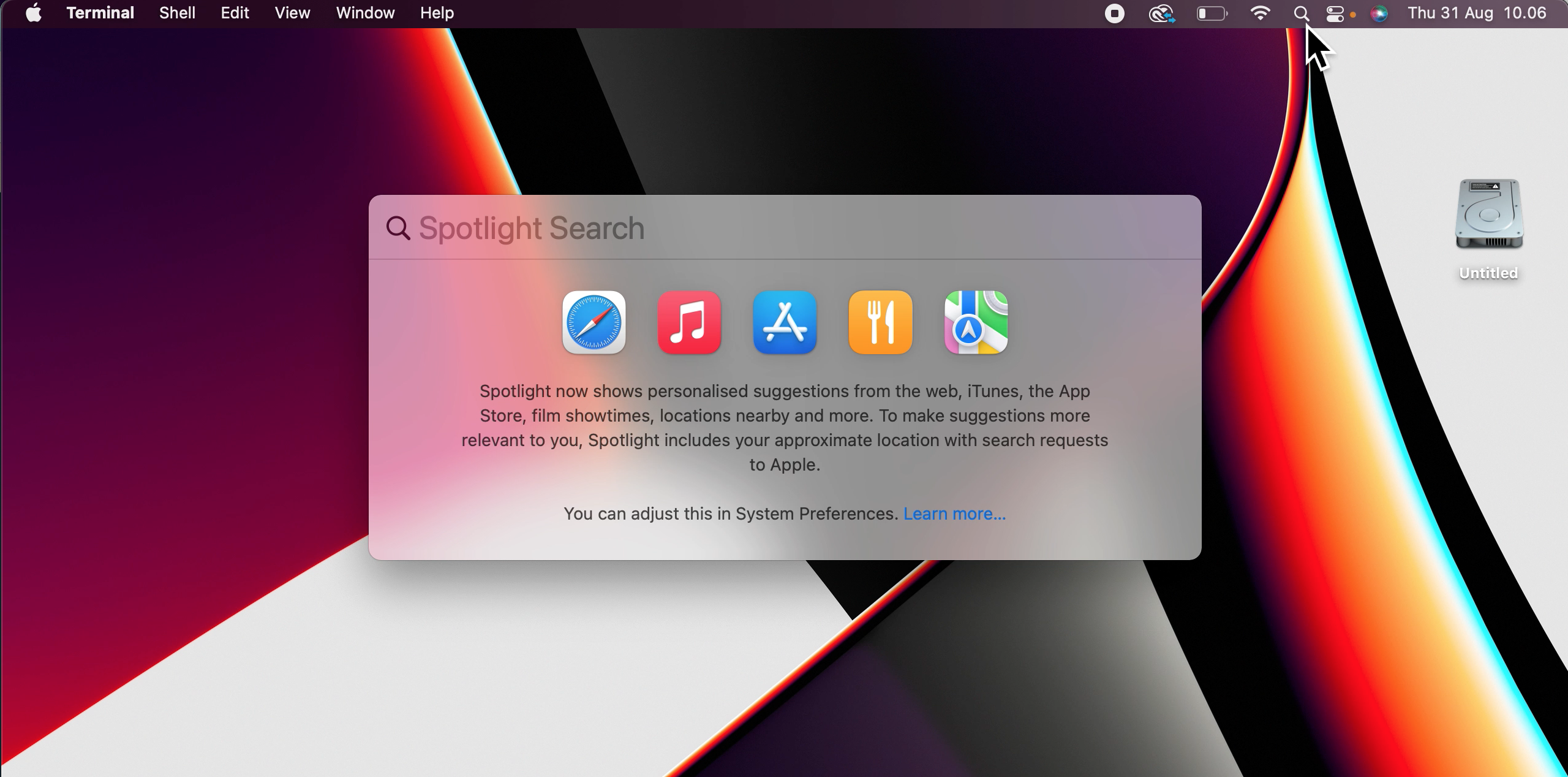The height and width of the screenshot is (777, 1568).
Task: Open Control Centre from menu bar
Action: point(1335,13)
